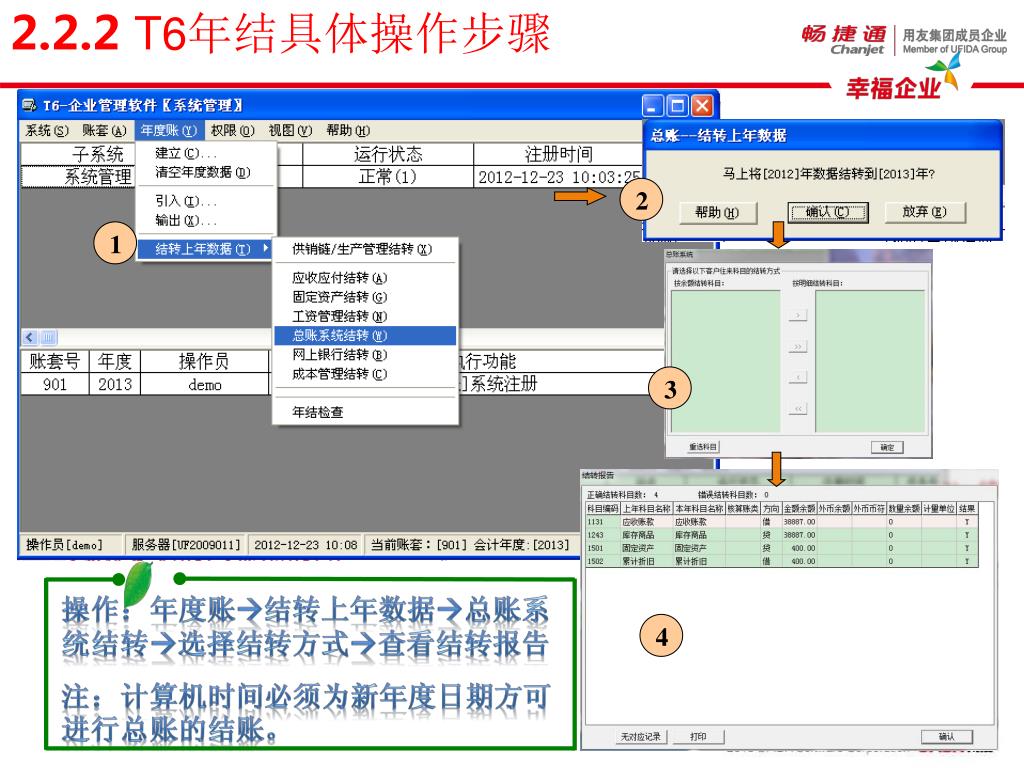Click the 正常(1) status cell
This screenshot has width=1024, height=768.
point(388,176)
